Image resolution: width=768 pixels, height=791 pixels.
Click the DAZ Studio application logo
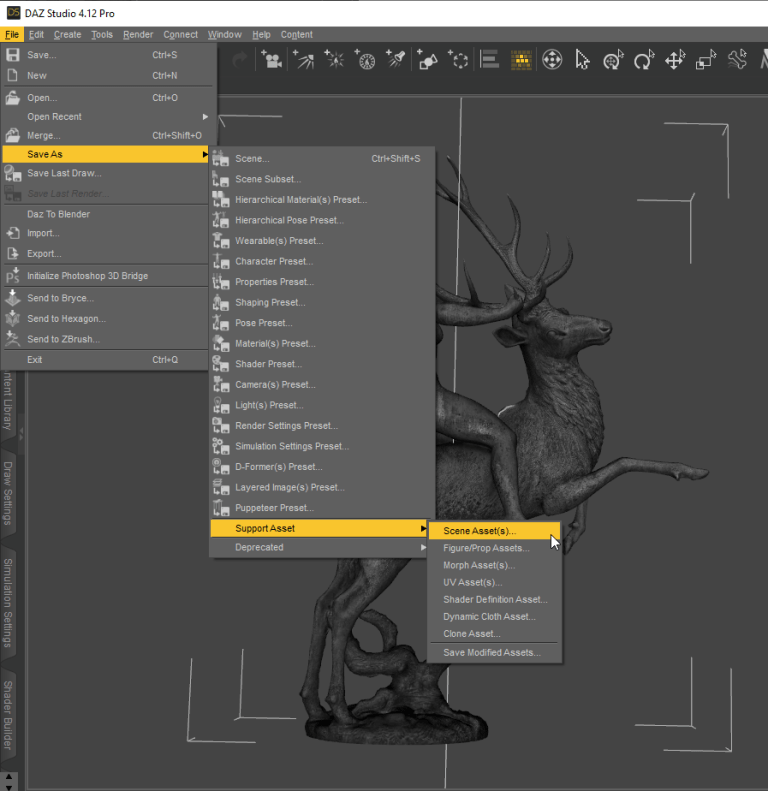pyautogui.click(x=14, y=13)
